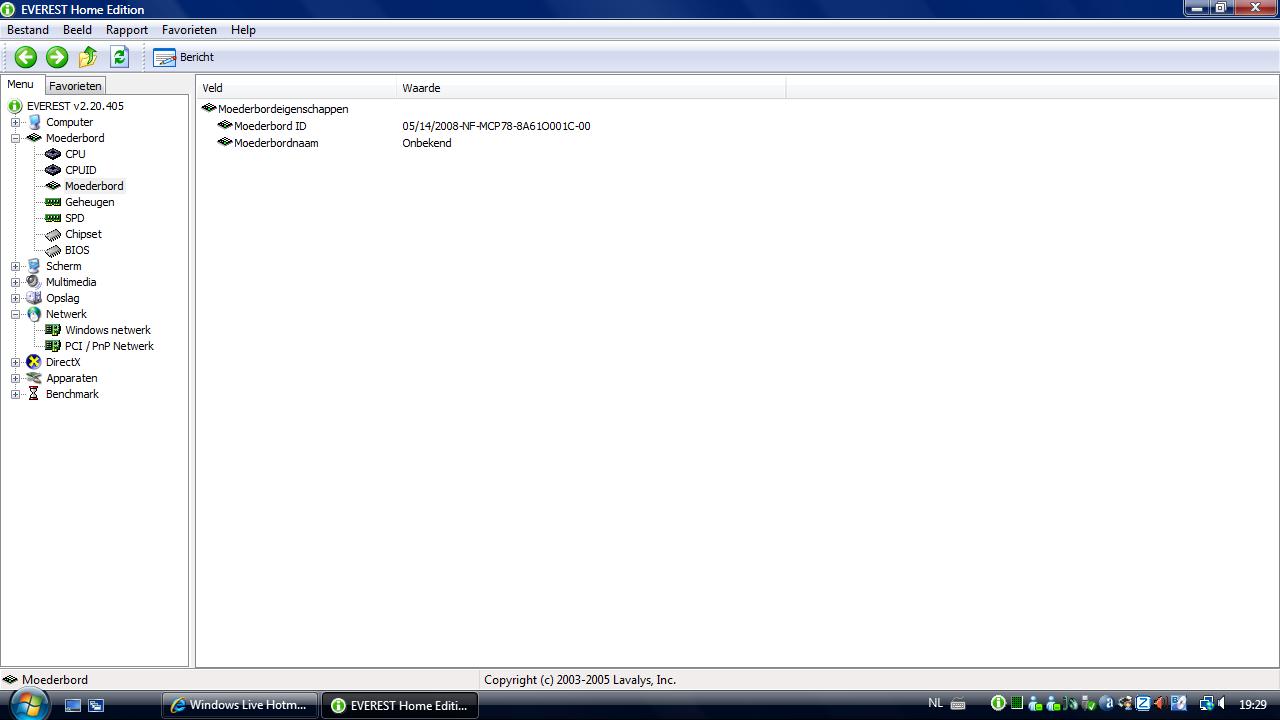This screenshot has width=1280, height=720.
Task: Switch to the Favorieten tab in sidebar
Action: point(75,86)
